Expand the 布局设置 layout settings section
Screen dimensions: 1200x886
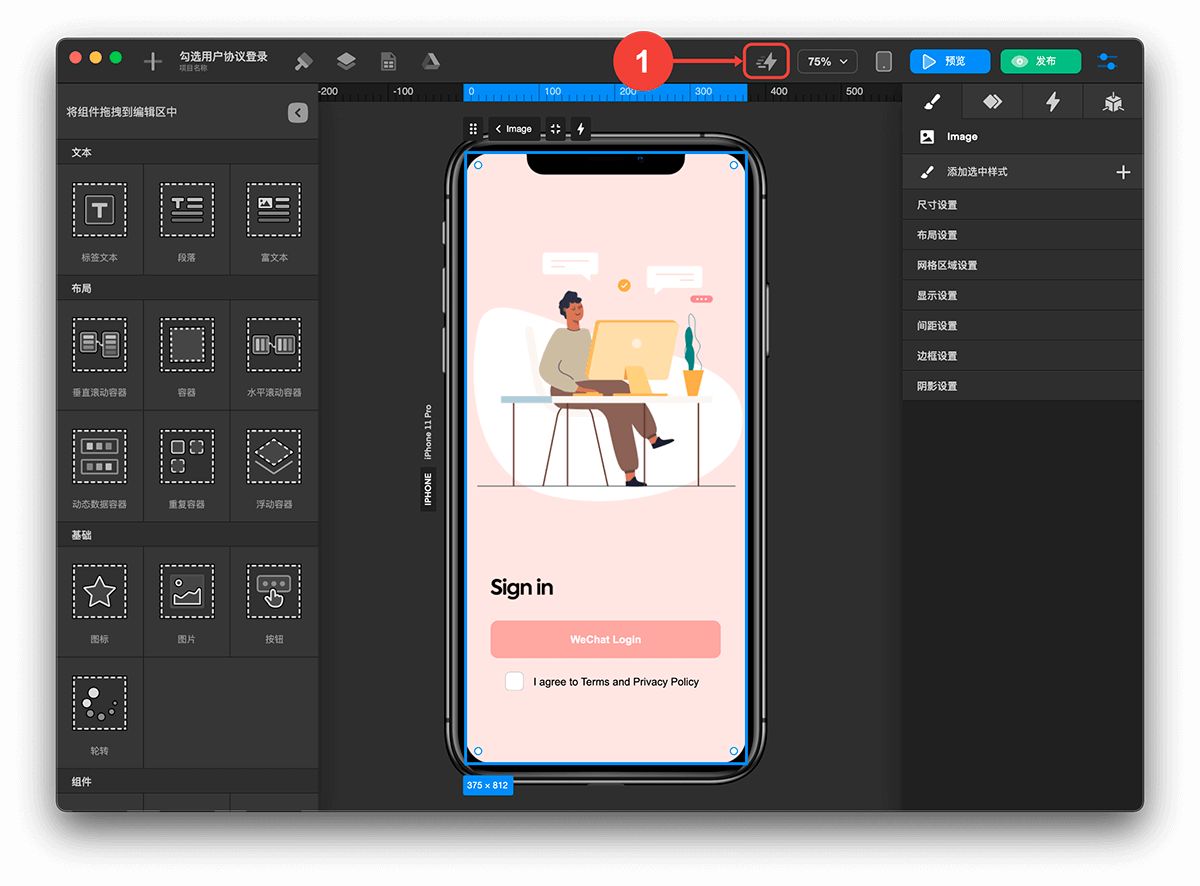click(x=1022, y=235)
